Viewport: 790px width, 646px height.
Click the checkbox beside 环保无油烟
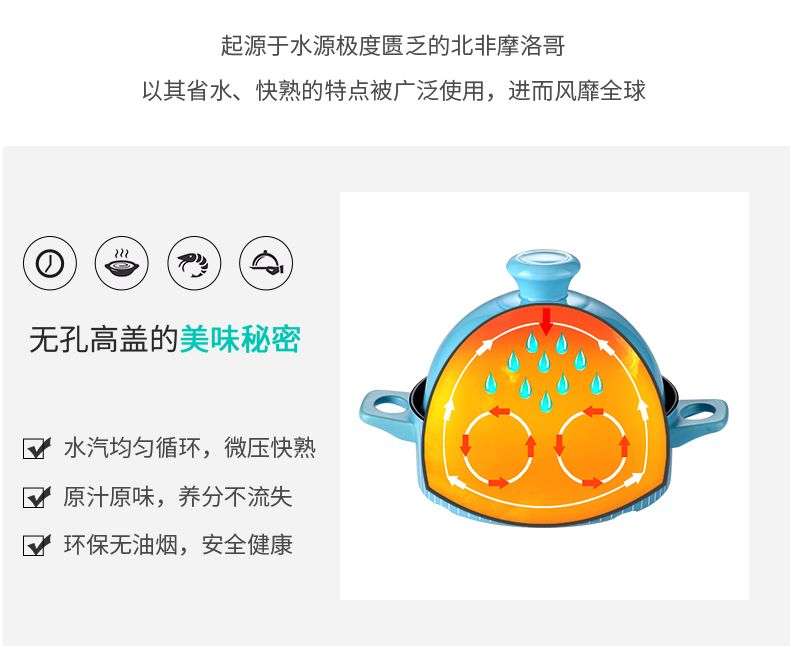coord(37,545)
